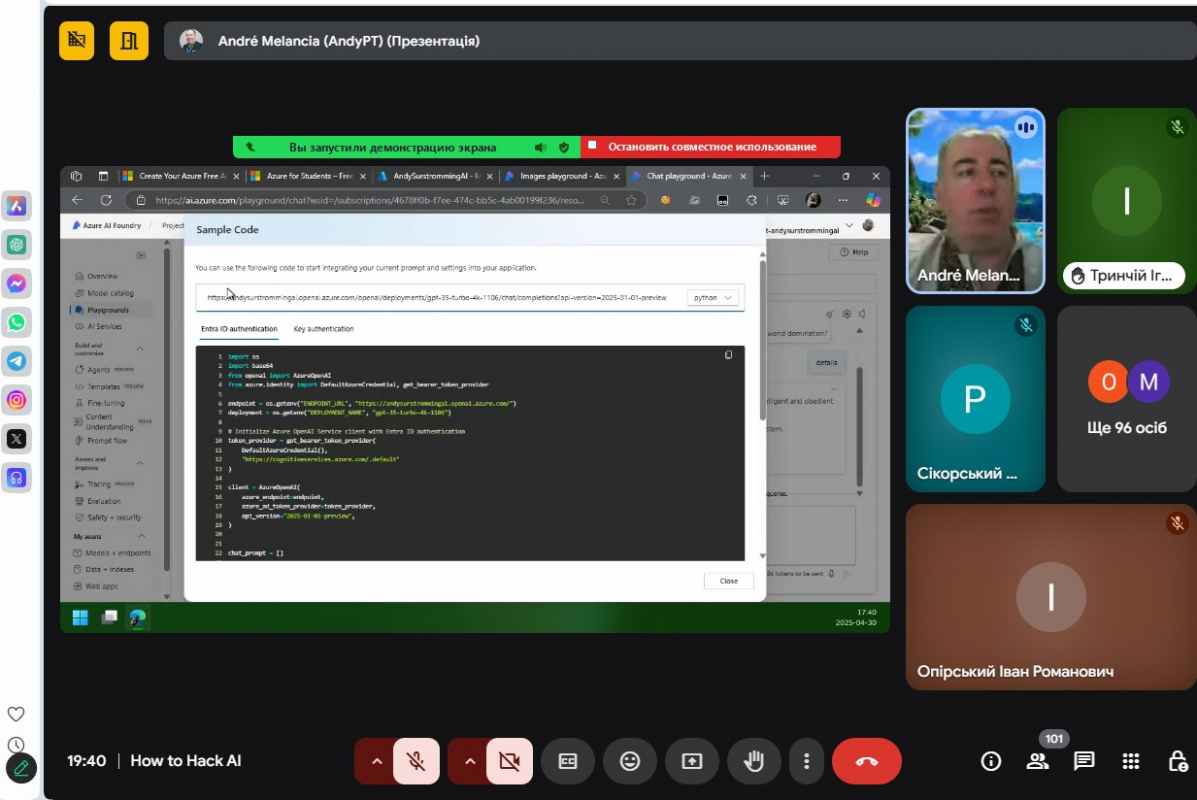Collapse Build and customize section

pos(140,349)
